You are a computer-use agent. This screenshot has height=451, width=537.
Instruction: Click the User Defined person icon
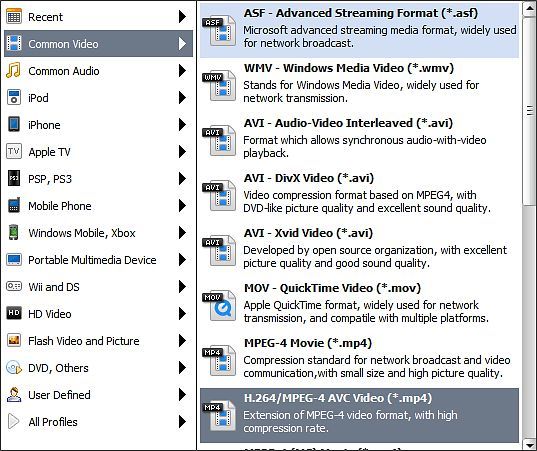coord(14,394)
